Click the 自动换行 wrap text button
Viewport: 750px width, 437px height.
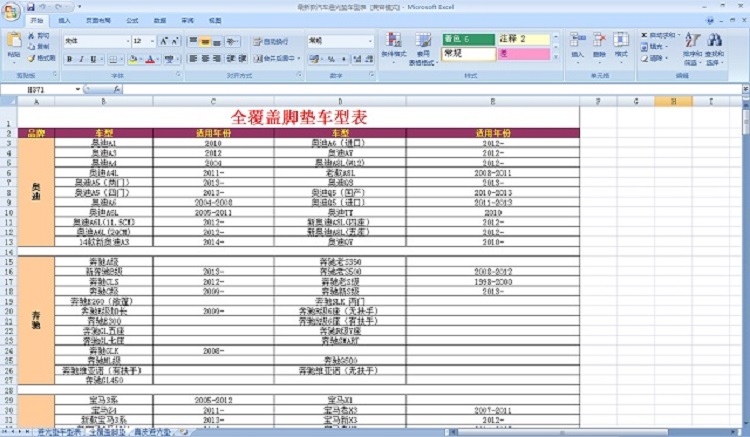tap(271, 42)
